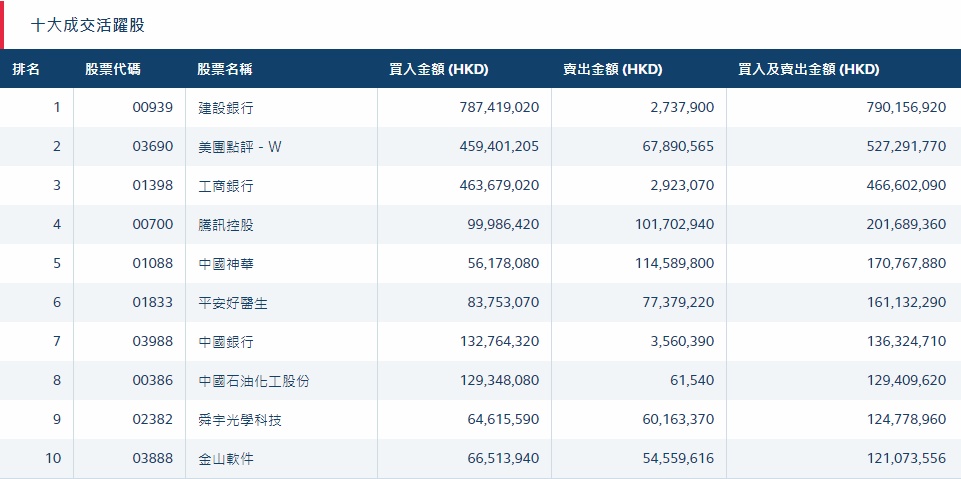The image size is (961, 479).
Task: Click stock name 中國神華
Action: 226,263
